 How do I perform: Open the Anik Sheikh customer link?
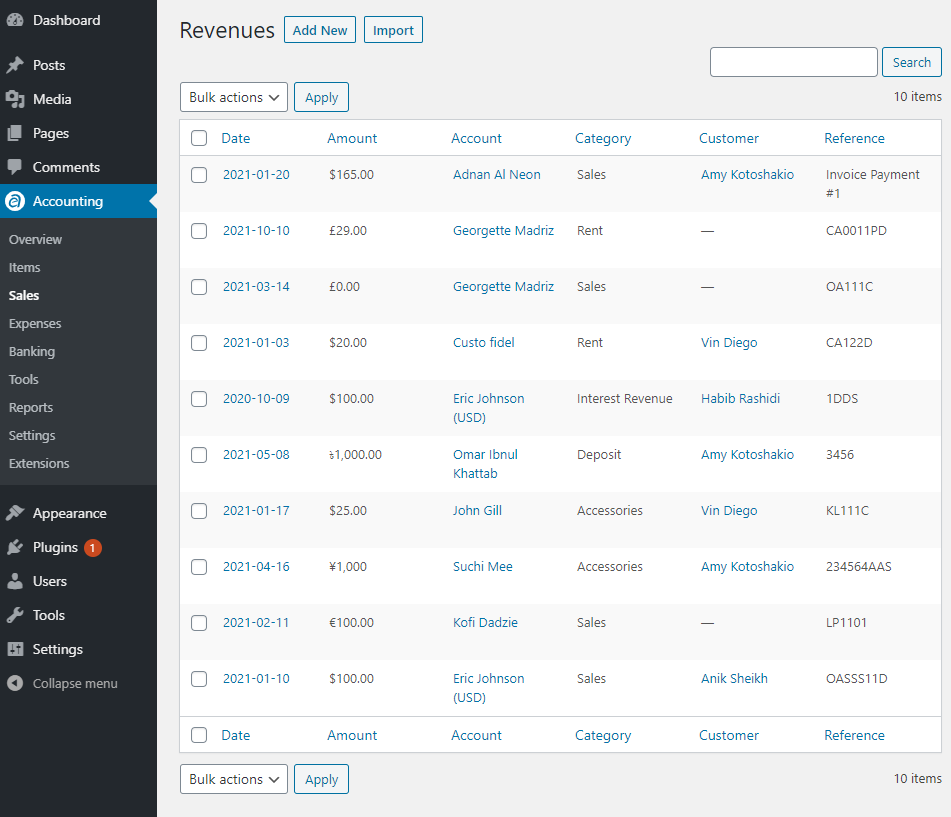[x=734, y=679]
